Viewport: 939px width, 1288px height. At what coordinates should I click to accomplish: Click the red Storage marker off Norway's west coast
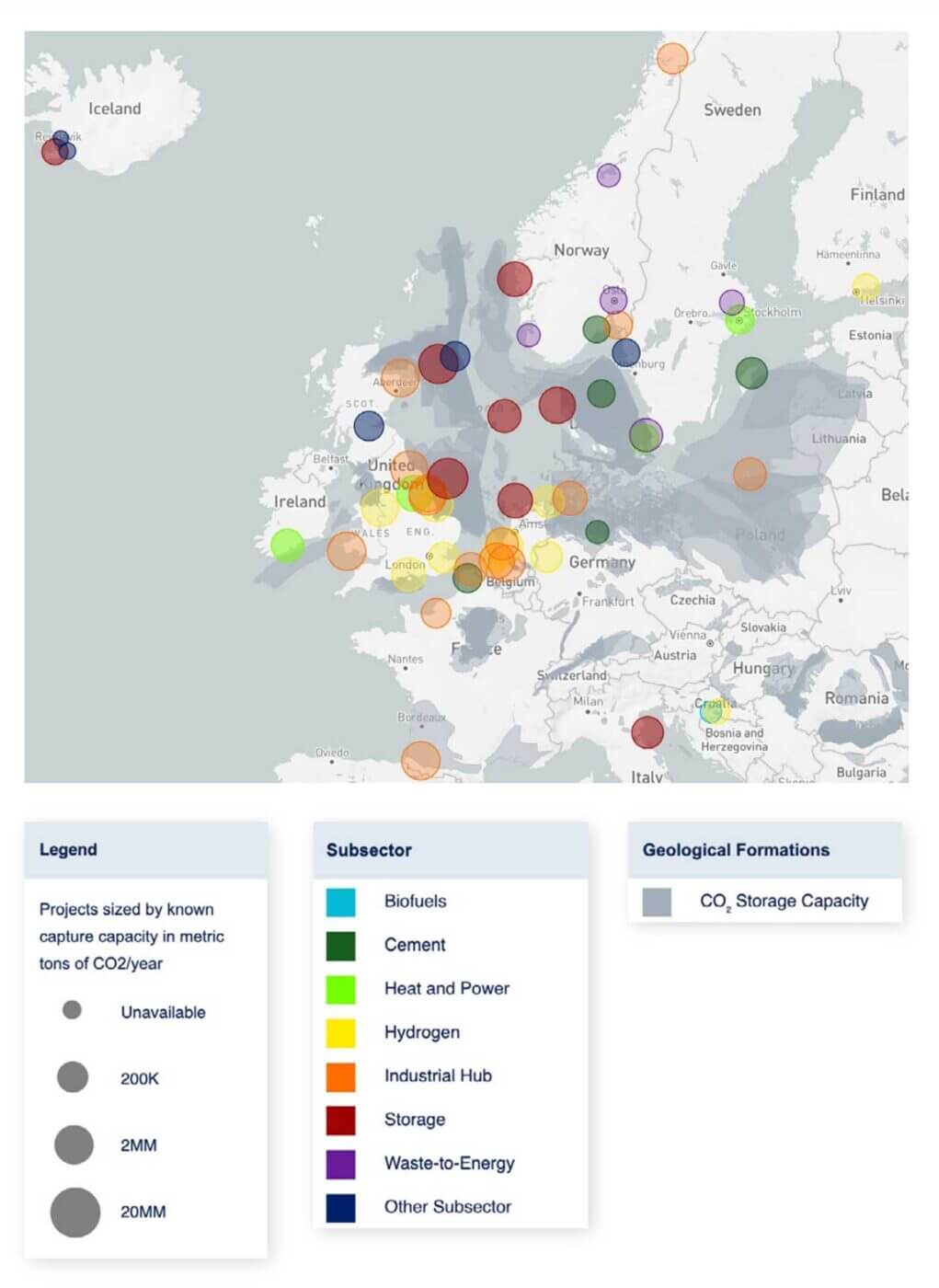pyautogui.click(x=515, y=279)
